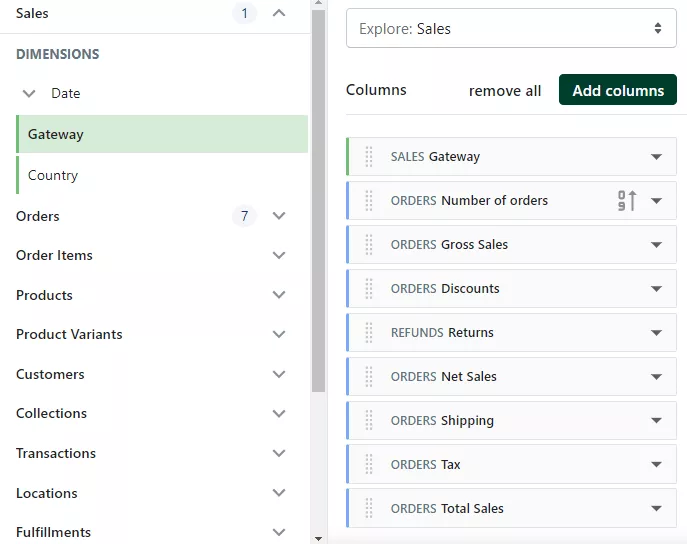Screen dimensions: 687x544
Task: Click the sort icon on Number of orders
Action: click(x=627, y=201)
